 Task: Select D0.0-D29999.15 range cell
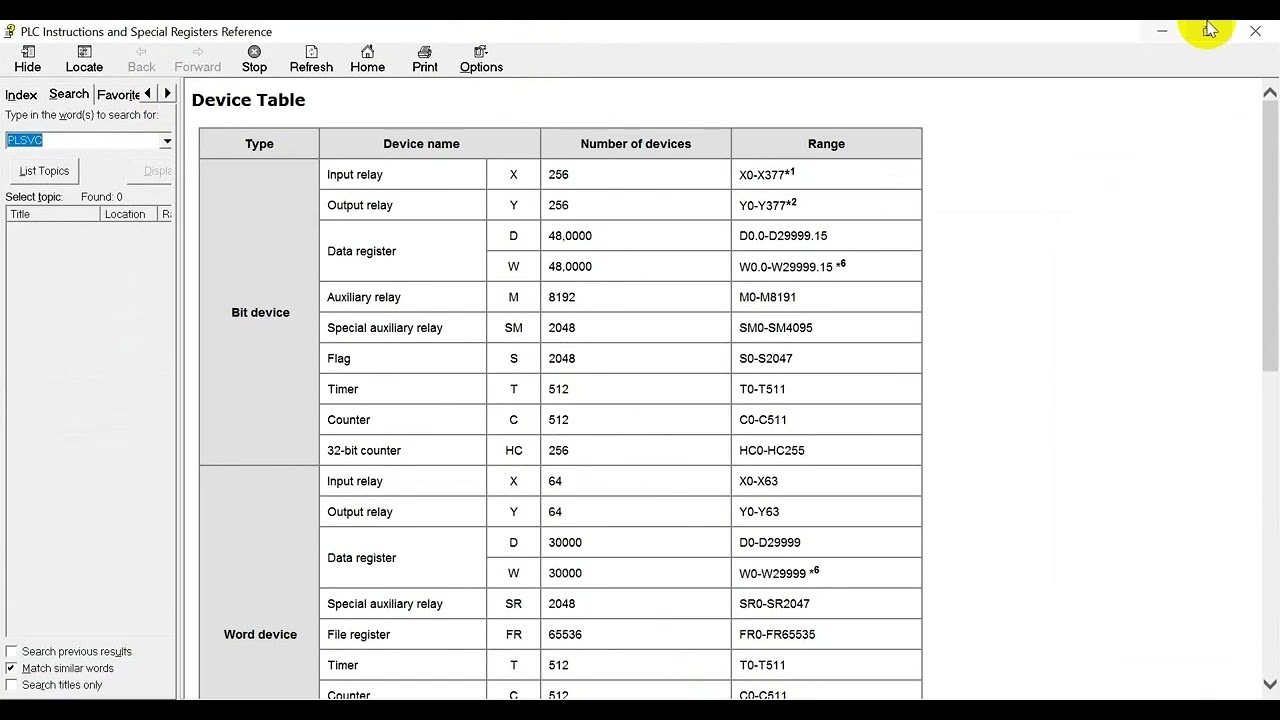tap(826, 236)
